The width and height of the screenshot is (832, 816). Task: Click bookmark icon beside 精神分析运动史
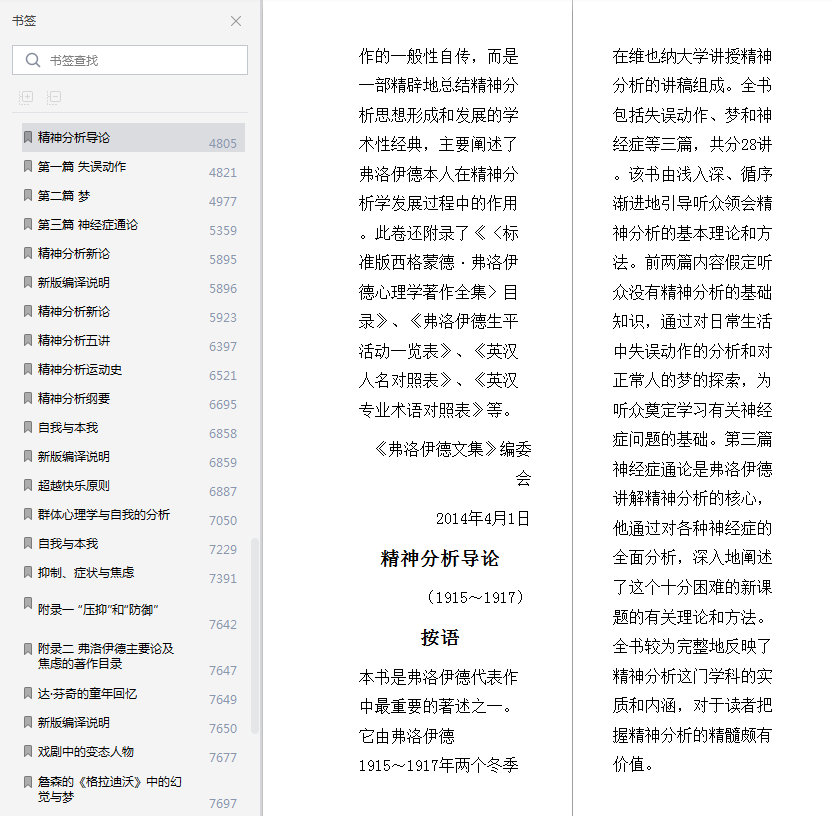point(28,369)
